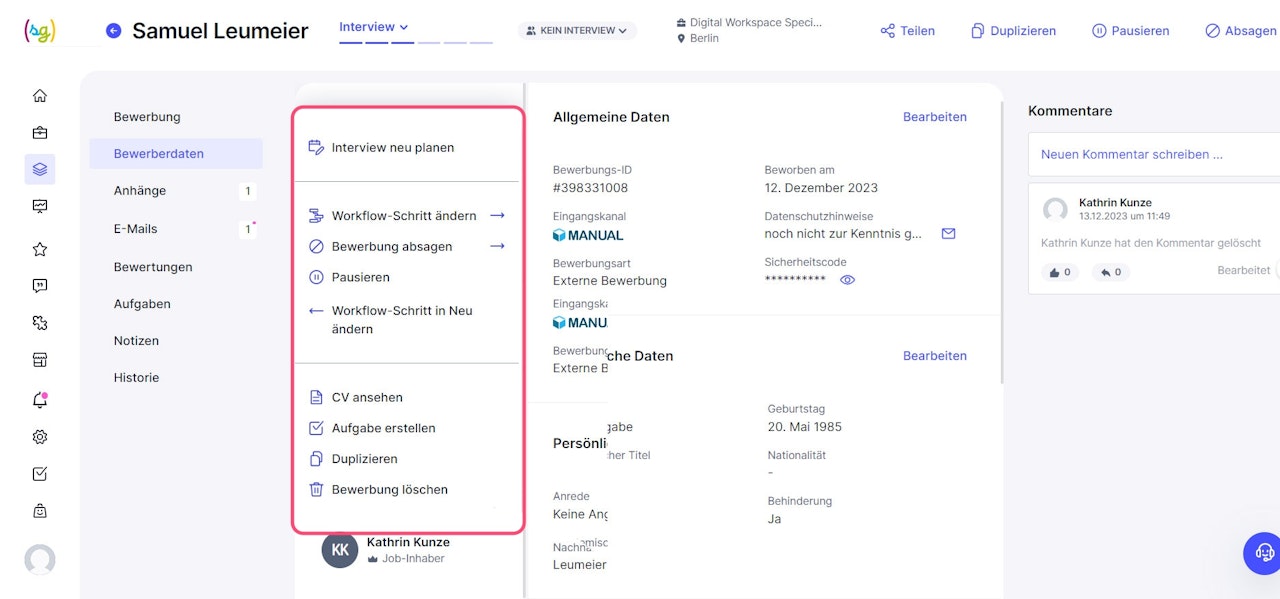Open the settings gear in sidebar

[x=40, y=437]
